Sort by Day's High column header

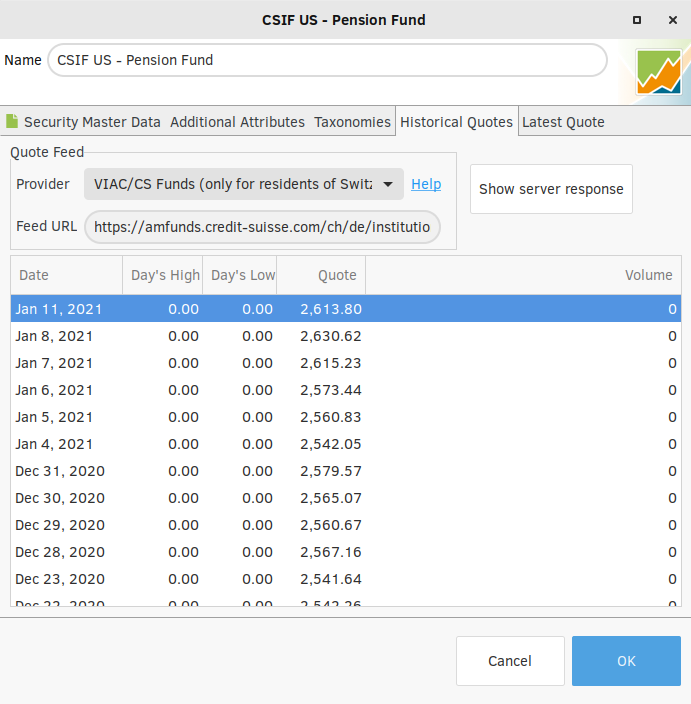(163, 275)
